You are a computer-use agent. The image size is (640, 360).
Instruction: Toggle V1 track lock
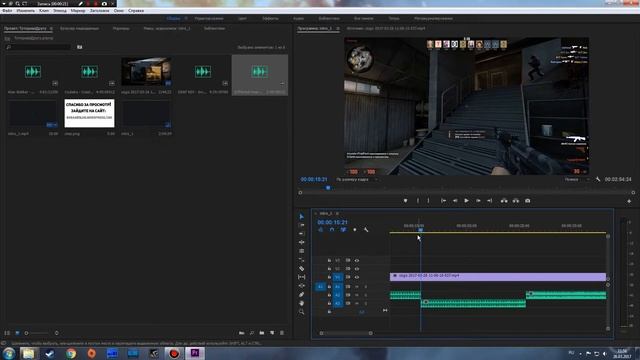coord(329,278)
